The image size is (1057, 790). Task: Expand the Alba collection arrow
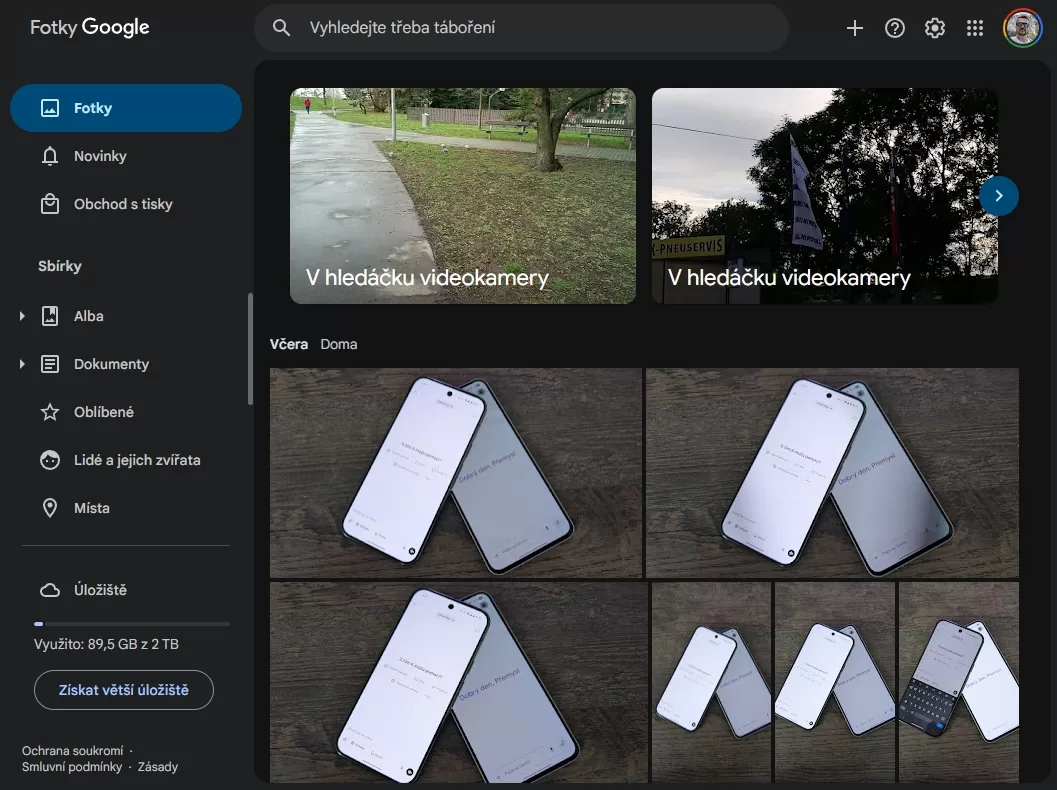click(x=22, y=316)
